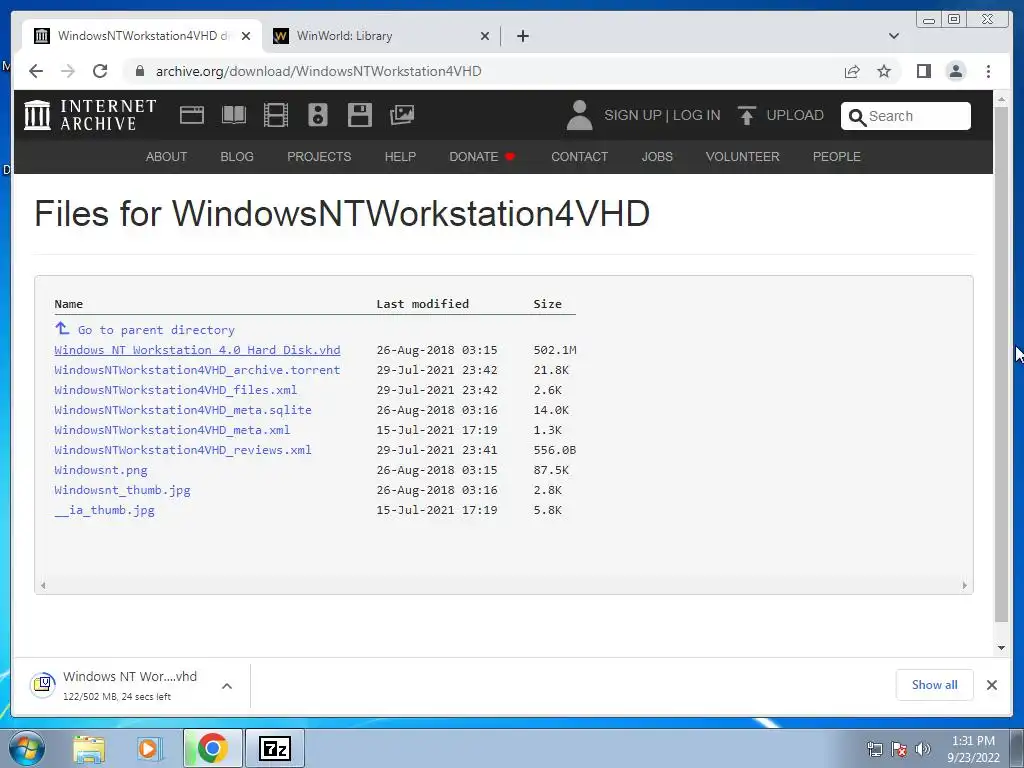
Task: Open WindowsNTWorkstation4VHD_files.xml link
Action: pyautogui.click(x=176, y=390)
